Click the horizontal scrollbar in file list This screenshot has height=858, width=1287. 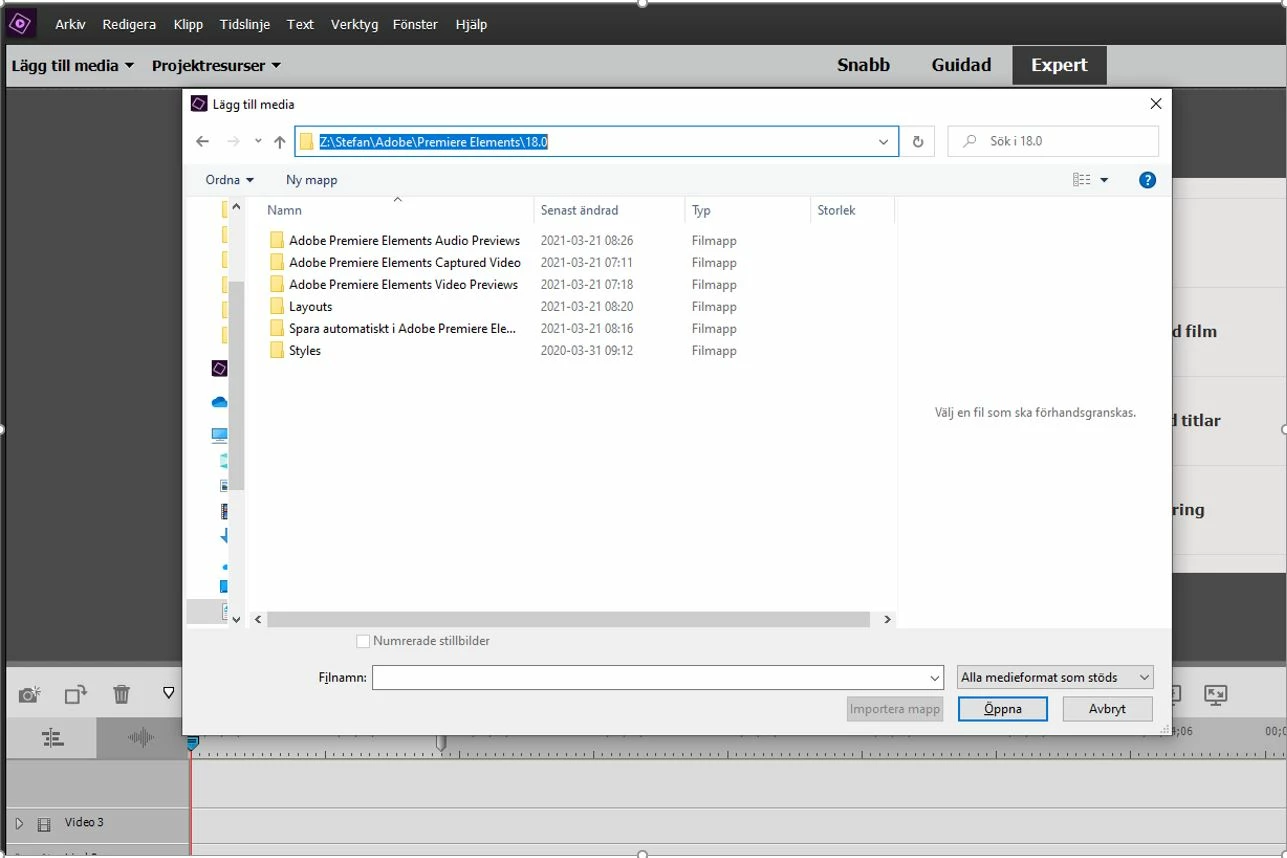click(x=568, y=620)
